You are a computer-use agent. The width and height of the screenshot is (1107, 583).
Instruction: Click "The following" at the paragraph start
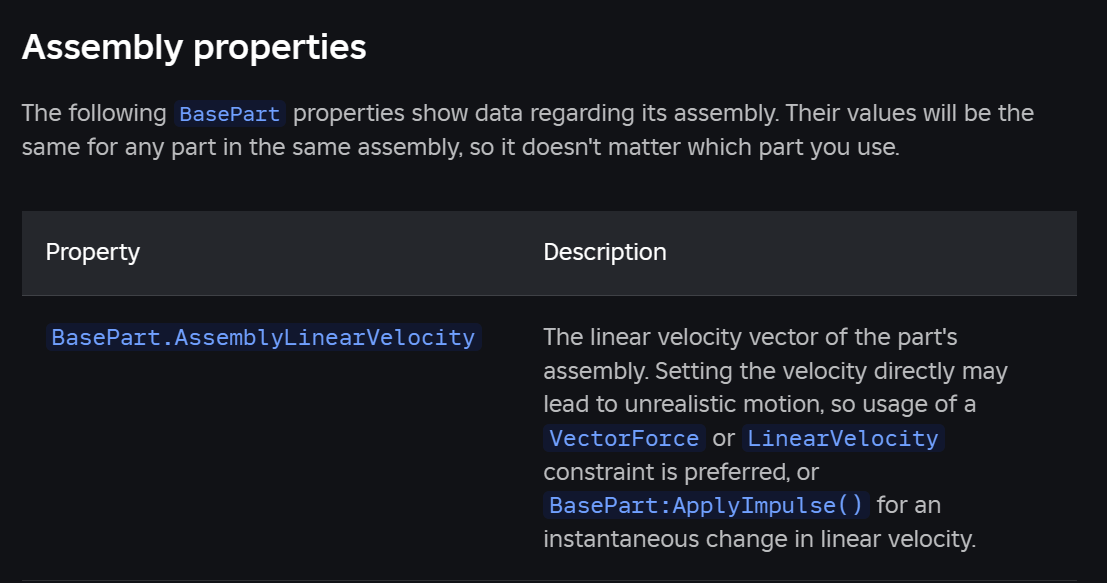click(x=94, y=113)
